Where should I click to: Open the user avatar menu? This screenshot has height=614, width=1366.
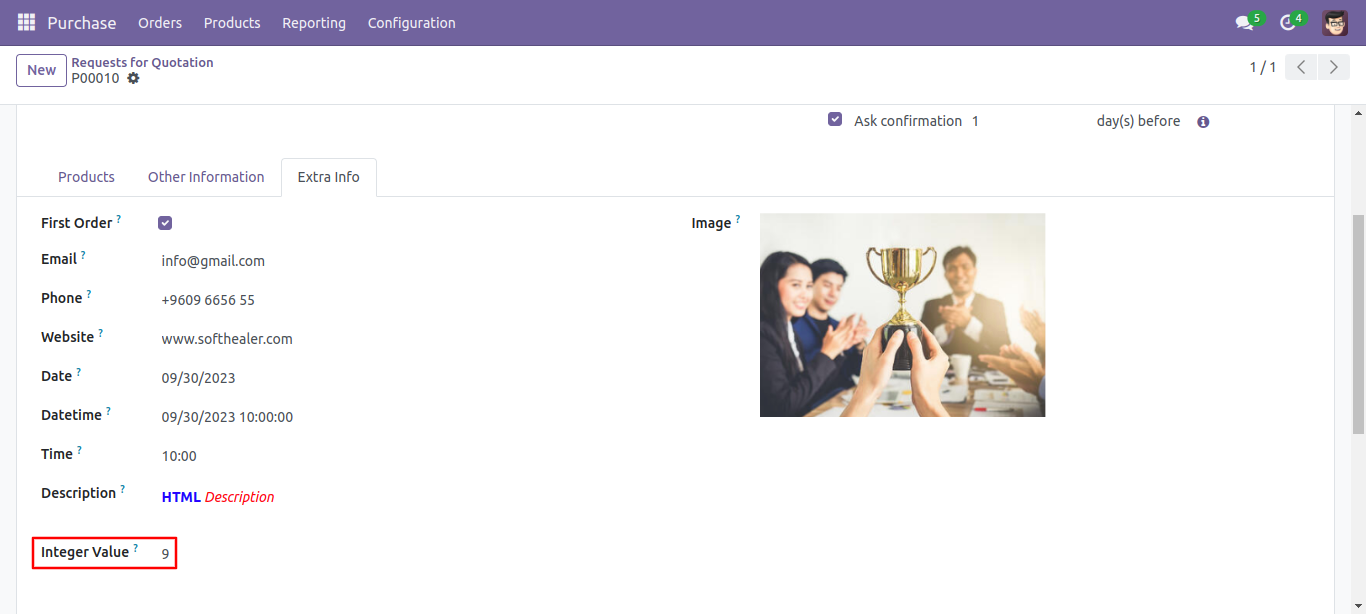(x=1335, y=22)
